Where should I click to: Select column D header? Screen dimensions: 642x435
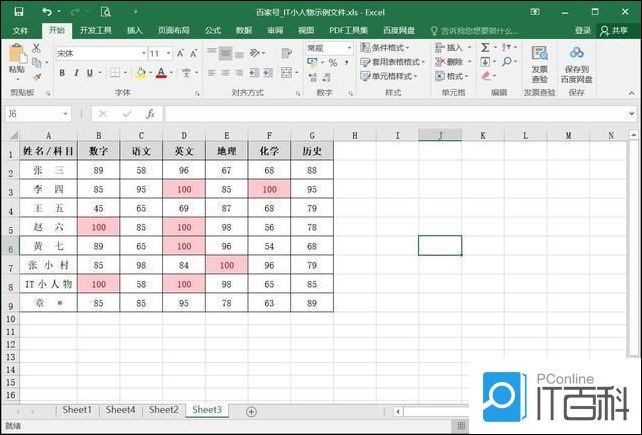pyautogui.click(x=184, y=135)
